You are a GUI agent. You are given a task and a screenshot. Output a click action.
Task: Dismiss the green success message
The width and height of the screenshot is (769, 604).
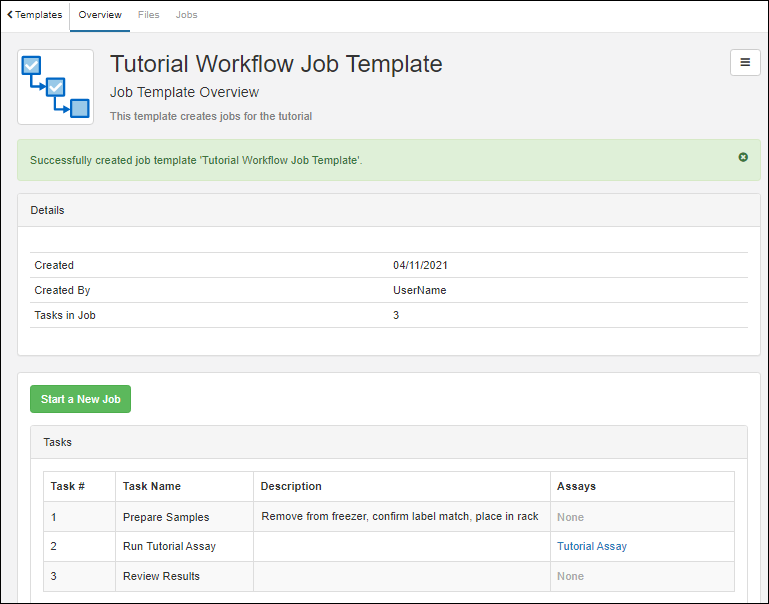[743, 157]
